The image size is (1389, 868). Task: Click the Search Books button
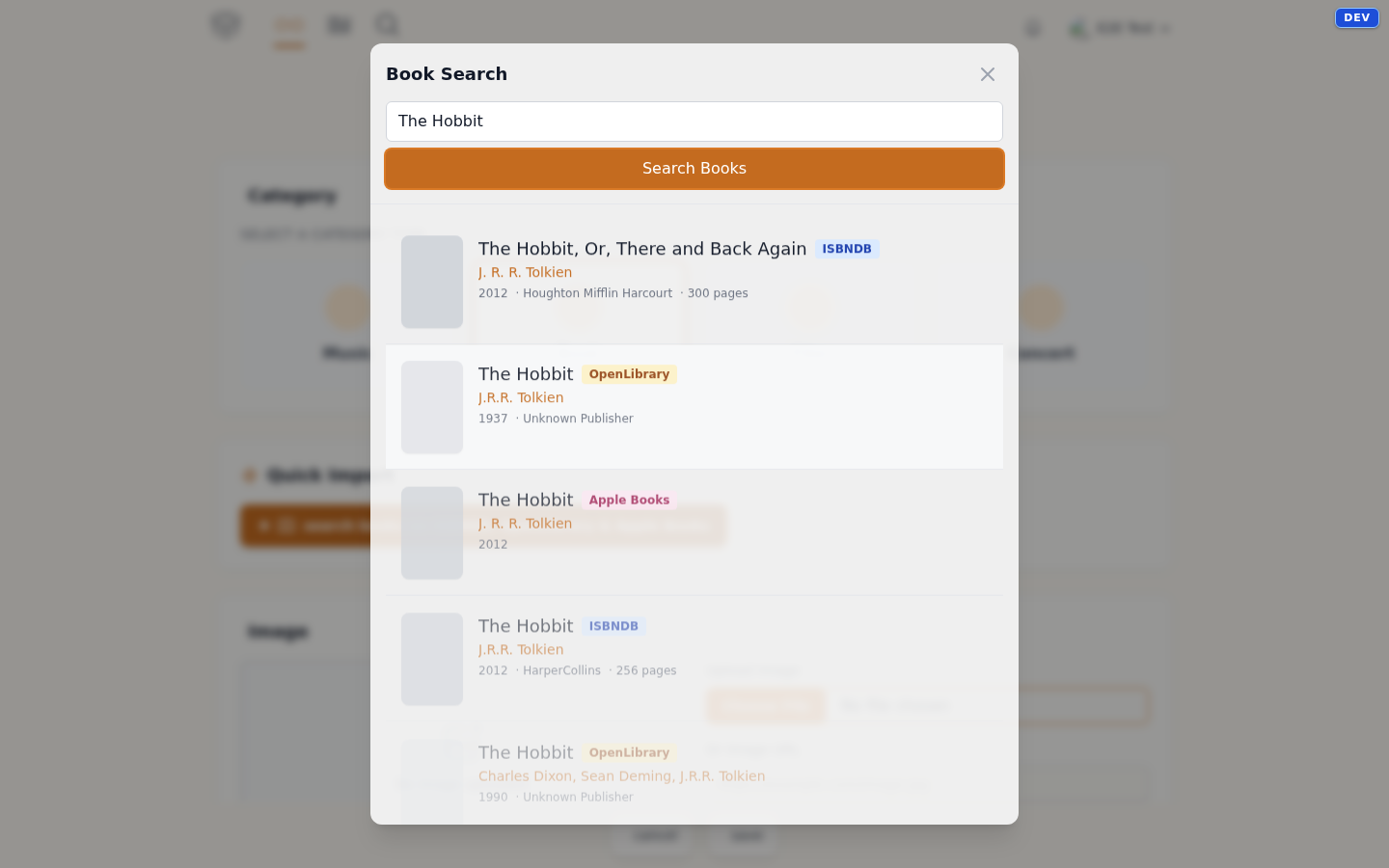tap(694, 169)
